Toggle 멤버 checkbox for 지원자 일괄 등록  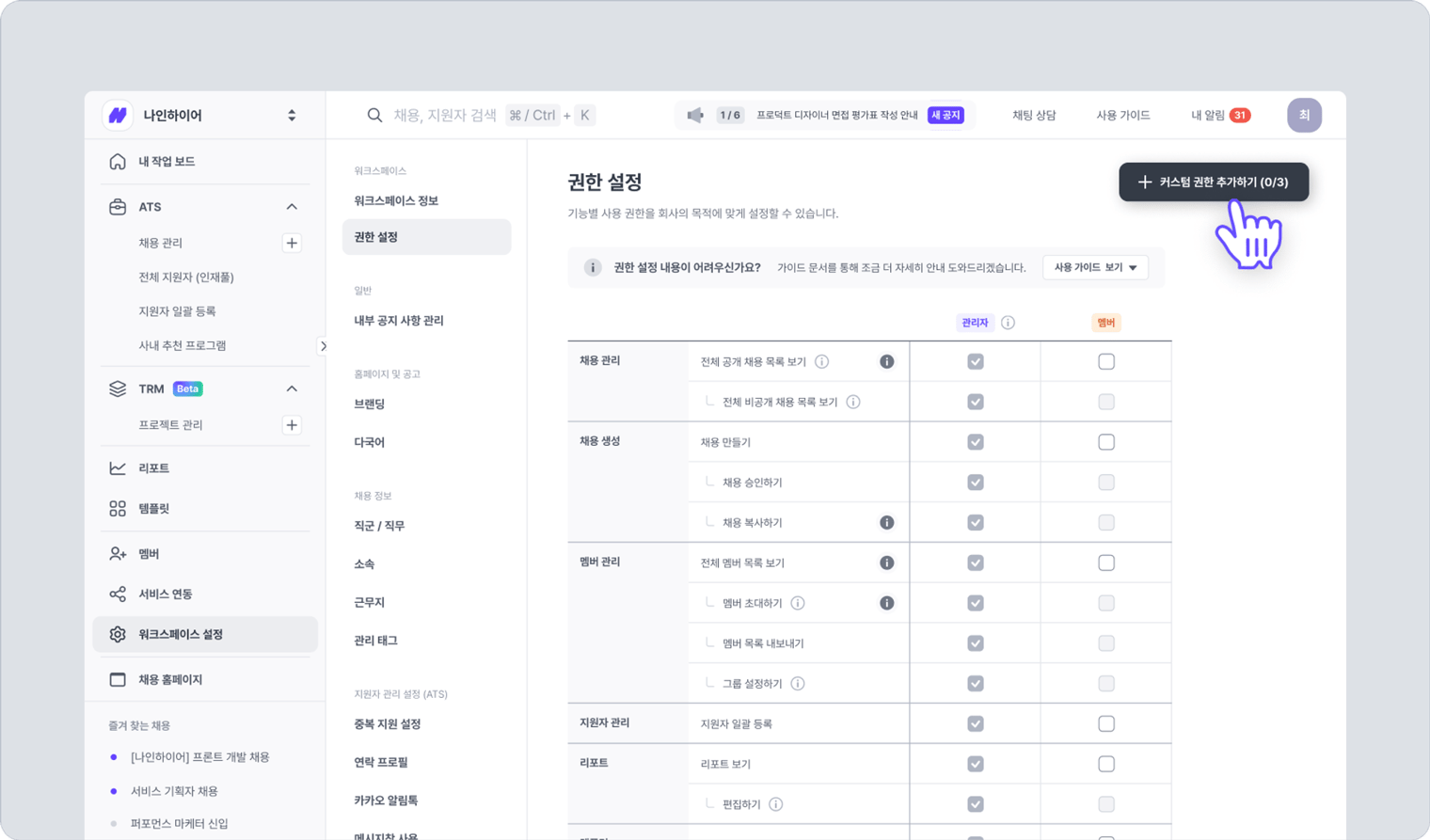click(1106, 724)
